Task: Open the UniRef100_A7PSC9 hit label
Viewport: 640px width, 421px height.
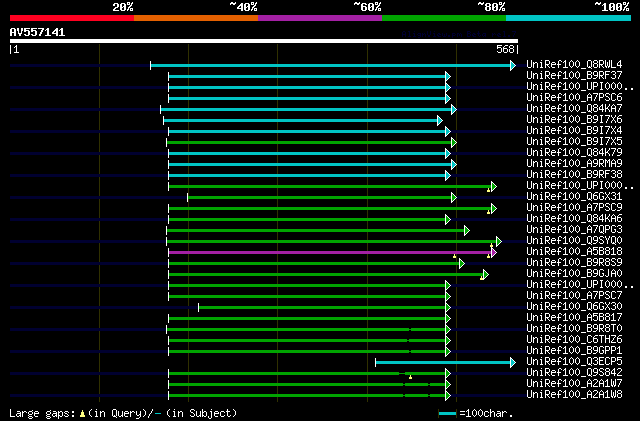Action: pyautogui.click(x=574, y=207)
